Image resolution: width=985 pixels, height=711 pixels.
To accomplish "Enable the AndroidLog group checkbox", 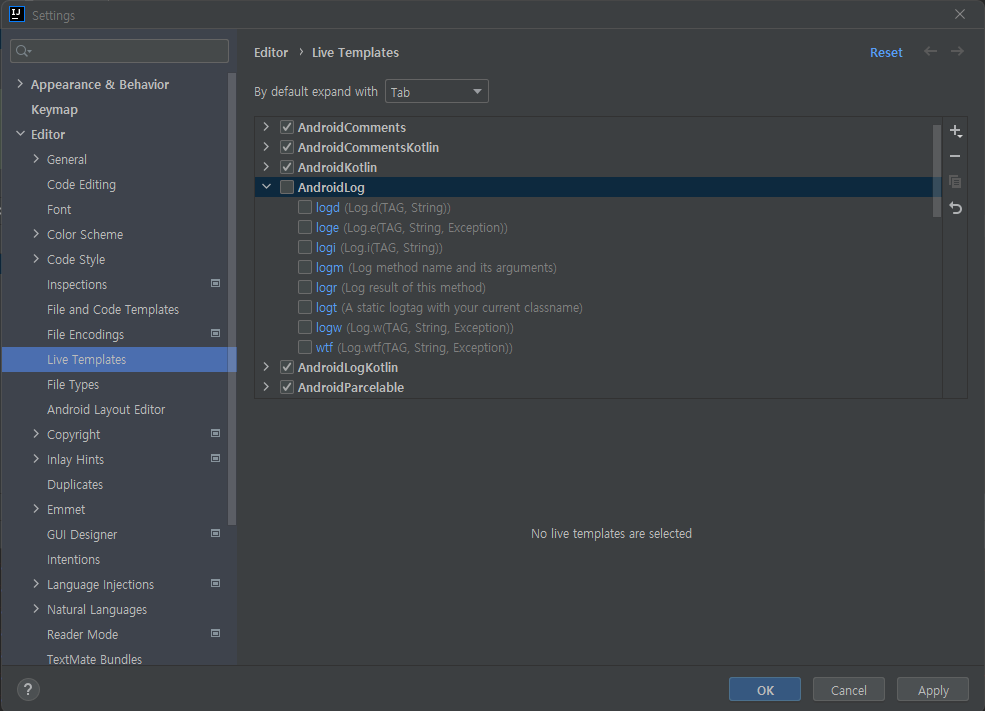I will click(287, 187).
